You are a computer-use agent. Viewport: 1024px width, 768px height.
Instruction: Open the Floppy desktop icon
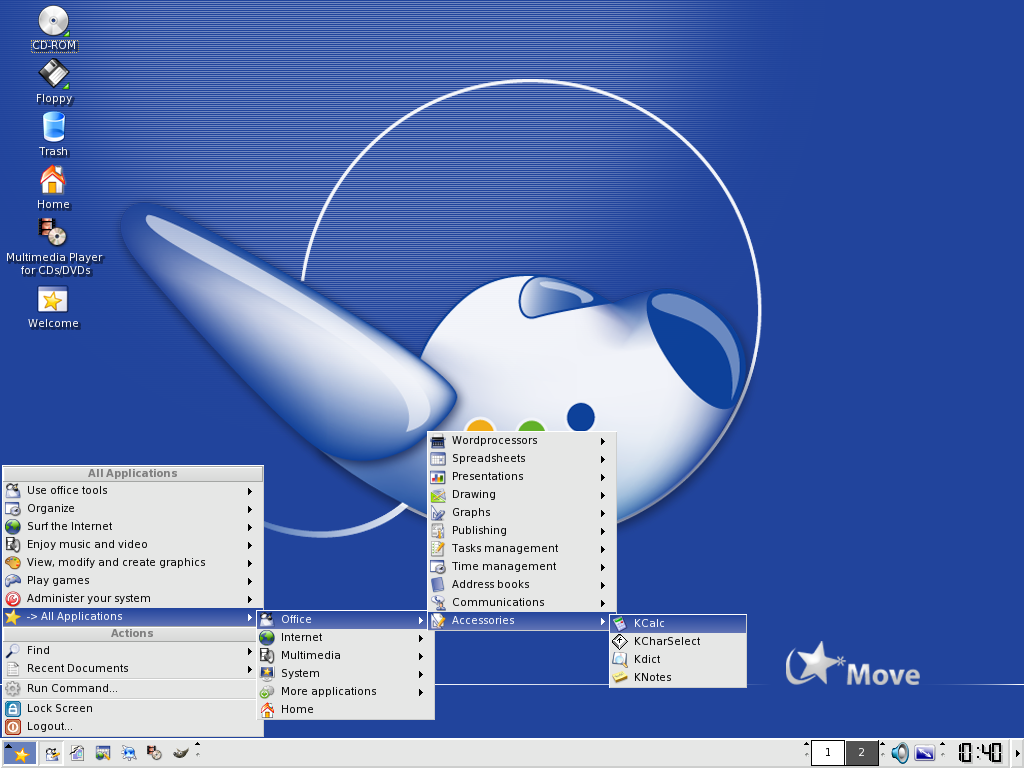click(x=54, y=82)
